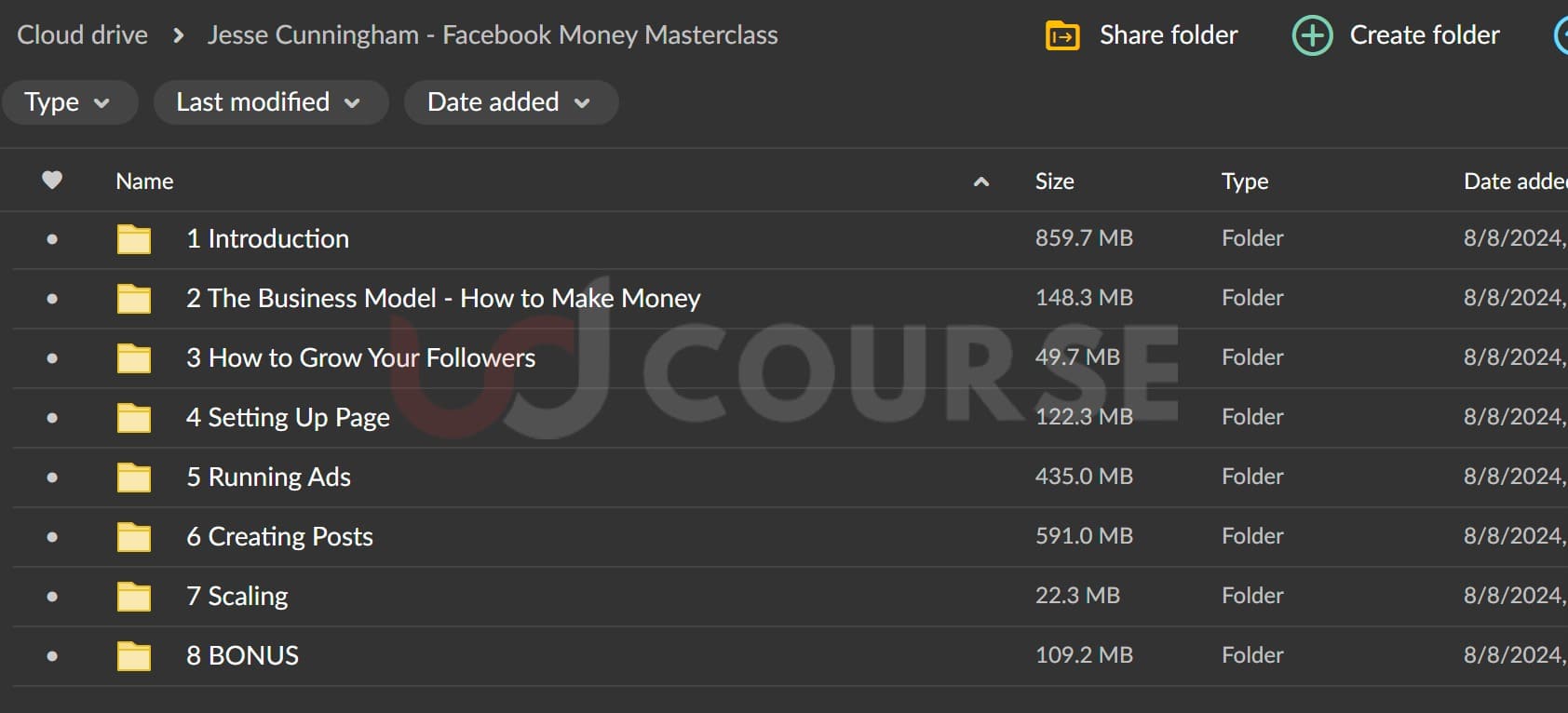Click the Name column sort arrow
Screen dimensions: 1568x713
click(x=980, y=182)
